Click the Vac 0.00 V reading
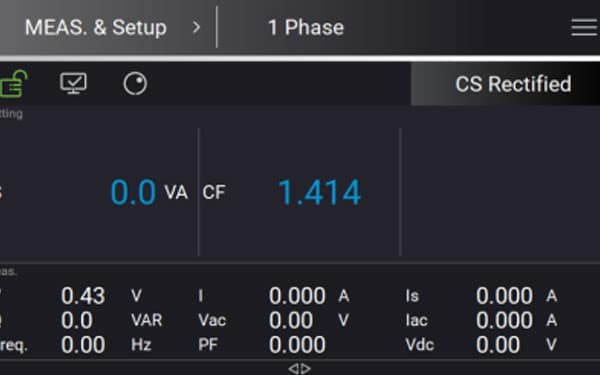This screenshot has width=600, height=375. click(274, 320)
